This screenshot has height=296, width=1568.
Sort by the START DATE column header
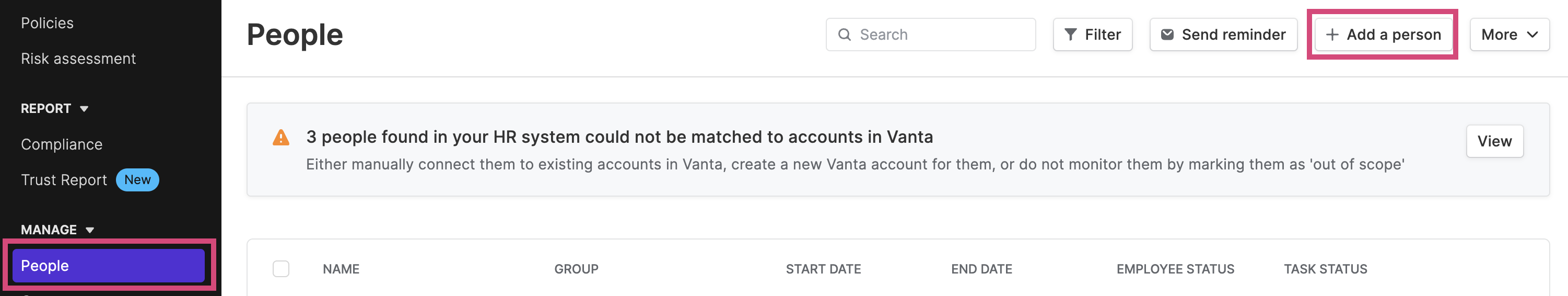[823, 269]
